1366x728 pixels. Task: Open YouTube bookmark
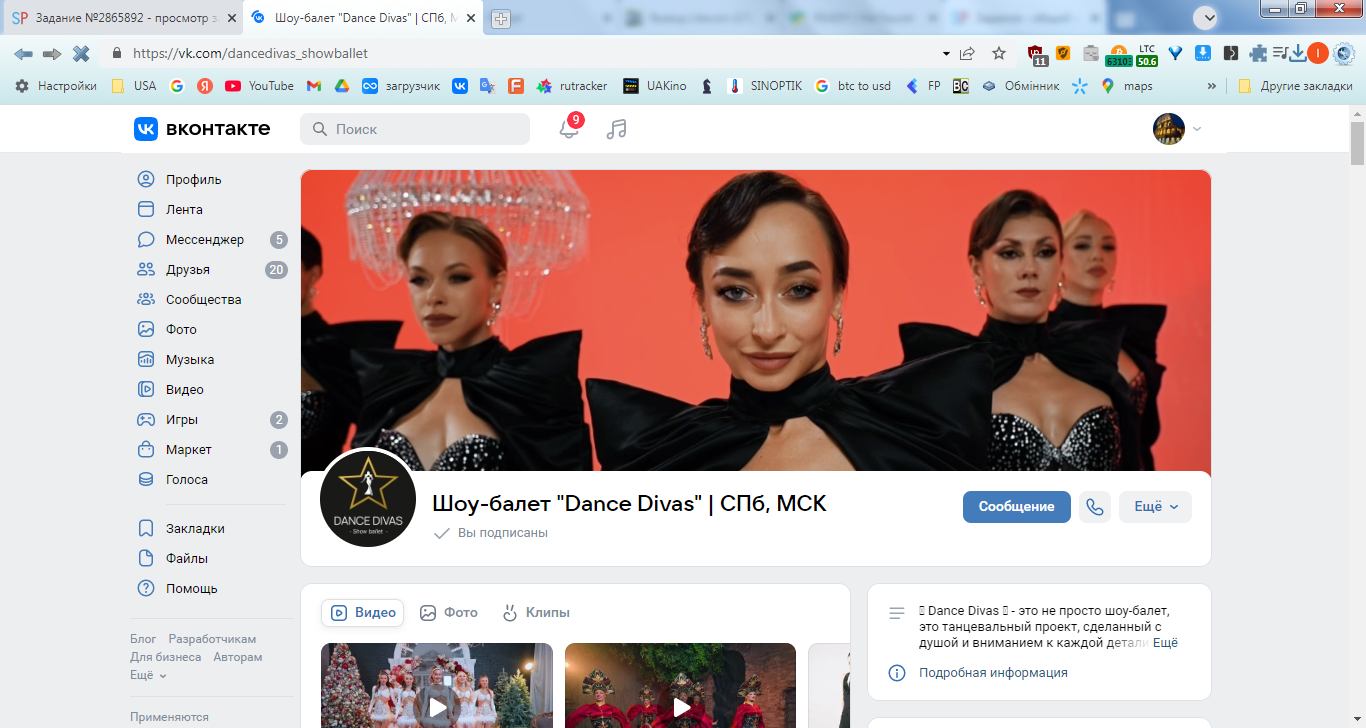click(260, 86)
